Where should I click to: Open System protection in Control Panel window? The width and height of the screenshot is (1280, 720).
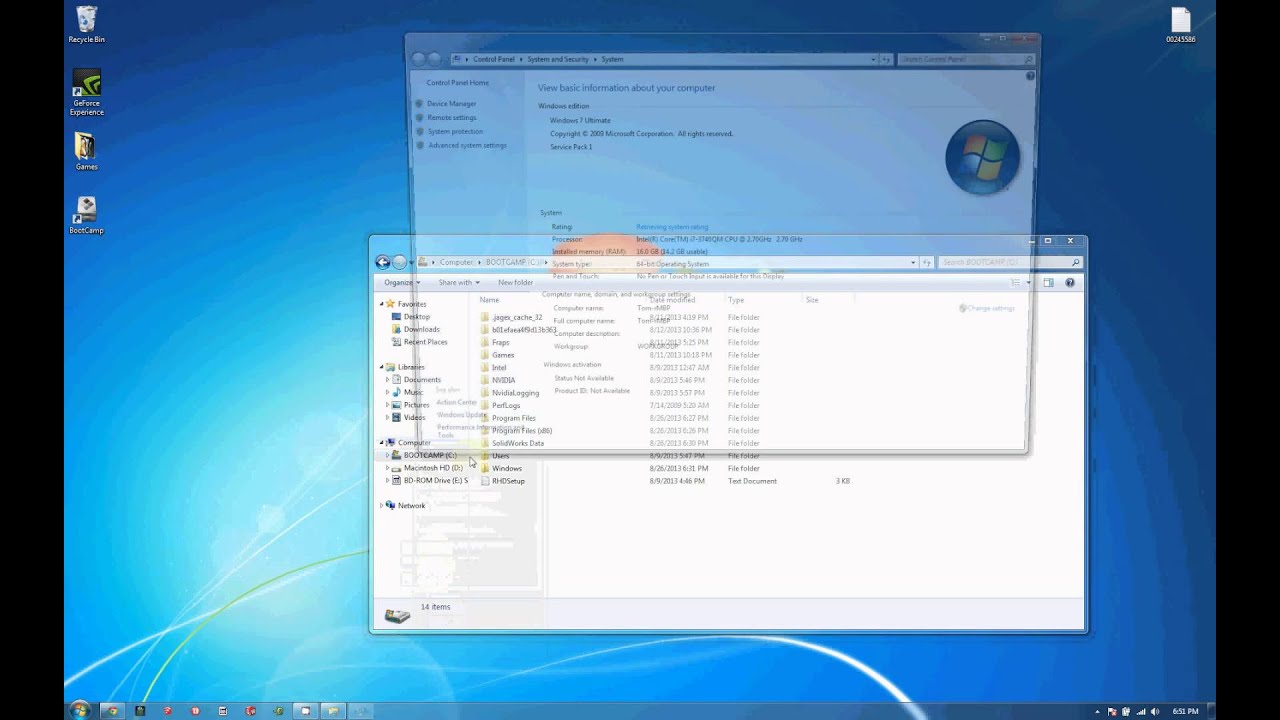pos(455,132)
